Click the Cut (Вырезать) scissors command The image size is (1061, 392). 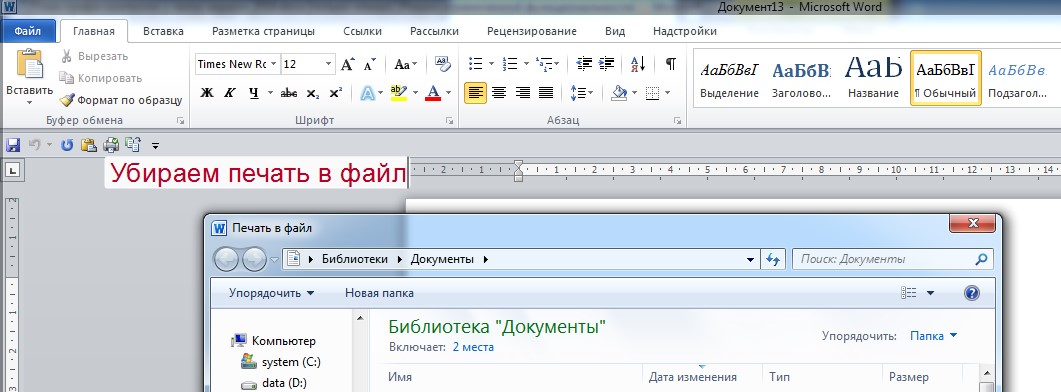tap(95, 56)
